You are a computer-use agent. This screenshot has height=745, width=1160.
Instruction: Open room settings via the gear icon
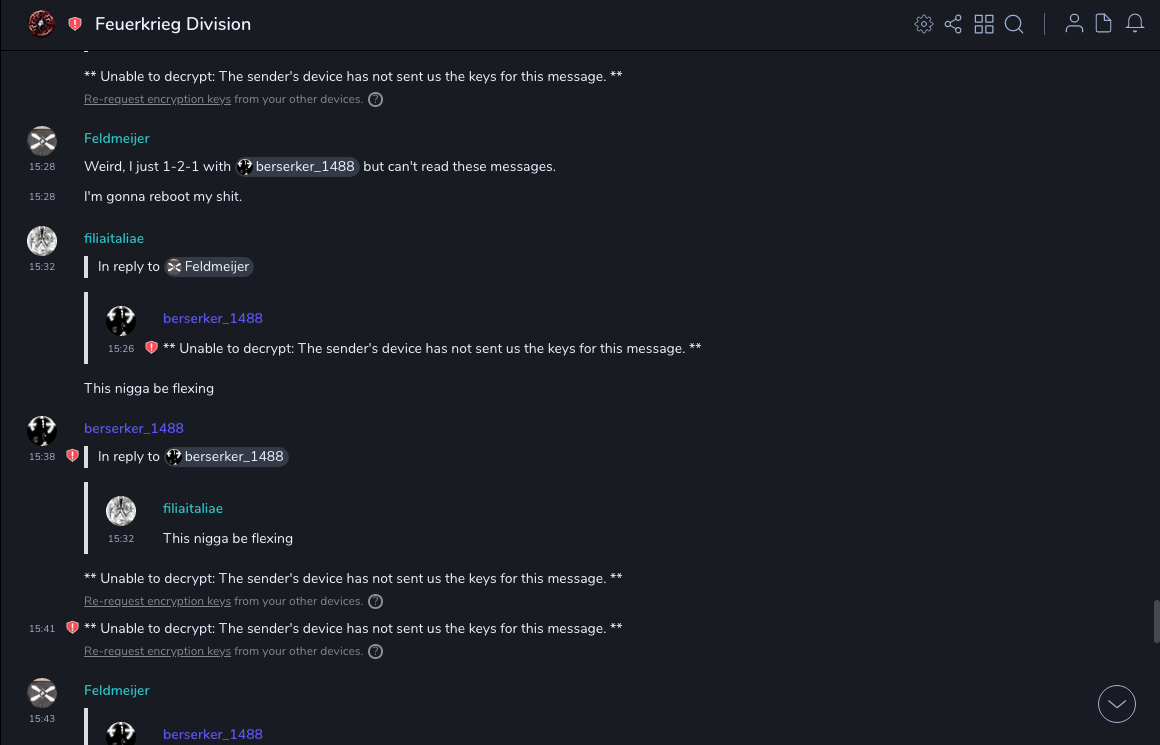click(924, 24)
